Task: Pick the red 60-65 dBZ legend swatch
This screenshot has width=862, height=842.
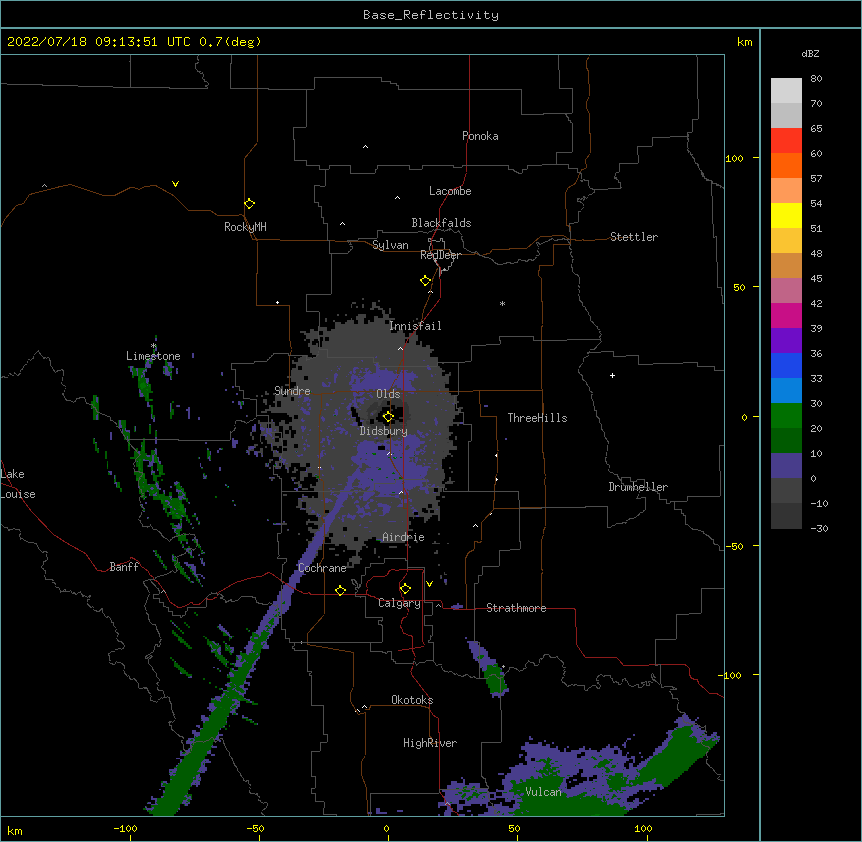Action: click(786, 140)
